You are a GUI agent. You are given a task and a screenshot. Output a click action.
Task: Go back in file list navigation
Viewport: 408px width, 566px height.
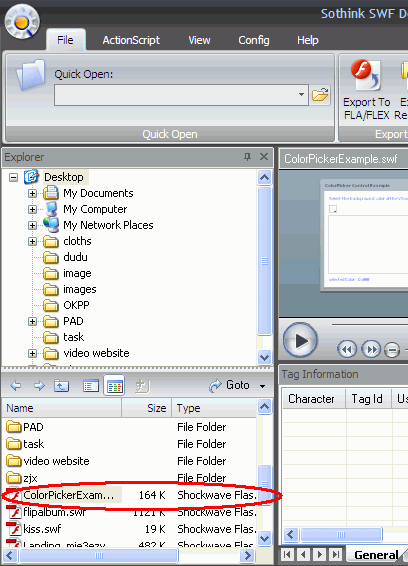click(x=16, y=386)
